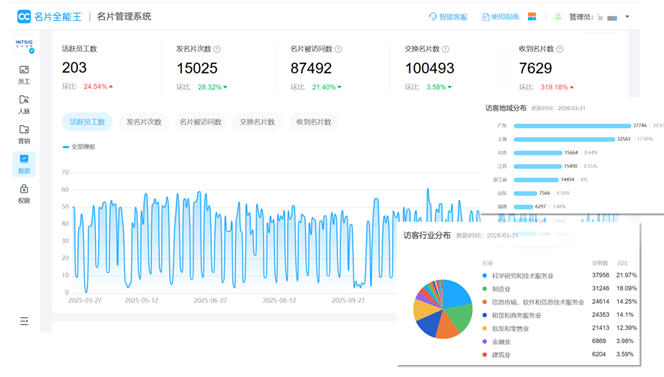Click the 广东 bar in region chart
This screenshot has height=377, width=664.
pyautogui.click(x=572, y=126)
